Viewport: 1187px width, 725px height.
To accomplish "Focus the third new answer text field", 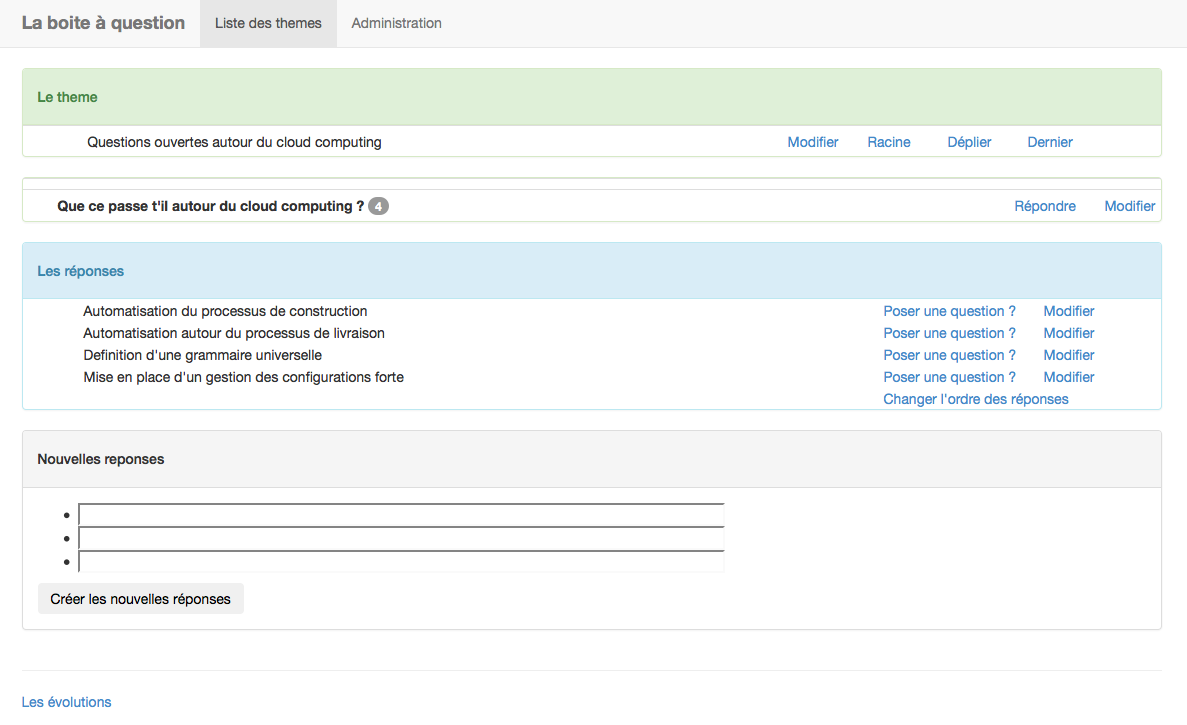I will [401, 562].
